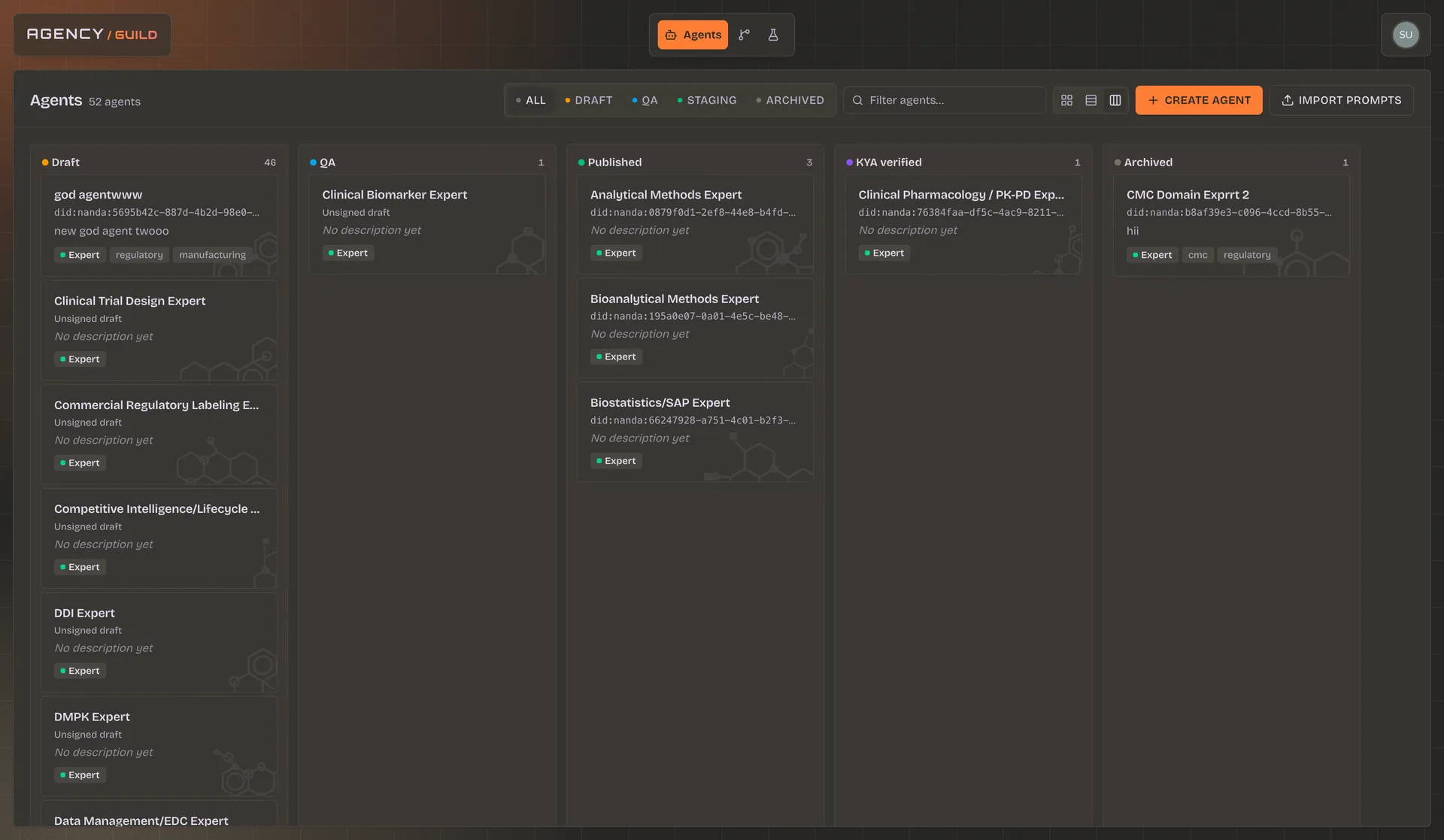The width and height of the screenshot is (1444, 840).
Task: Open the git branch workflows icon
Action: 744,35
